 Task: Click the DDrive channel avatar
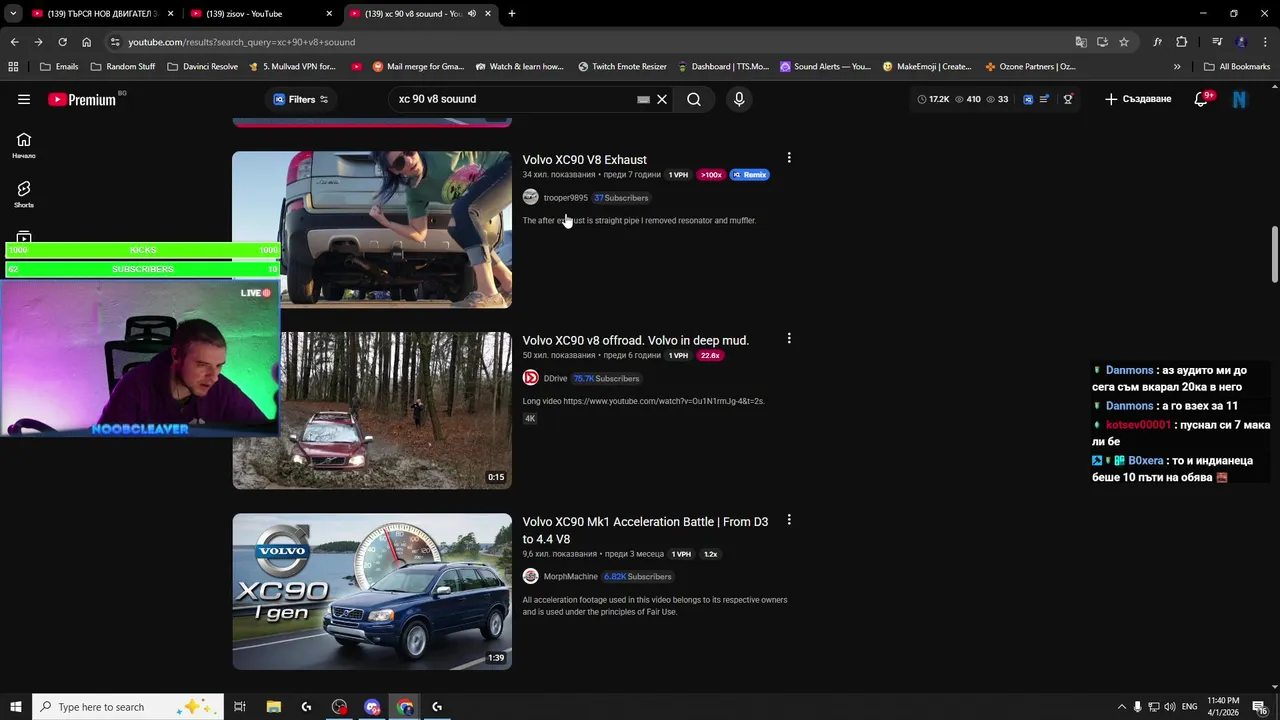[531, 378]
